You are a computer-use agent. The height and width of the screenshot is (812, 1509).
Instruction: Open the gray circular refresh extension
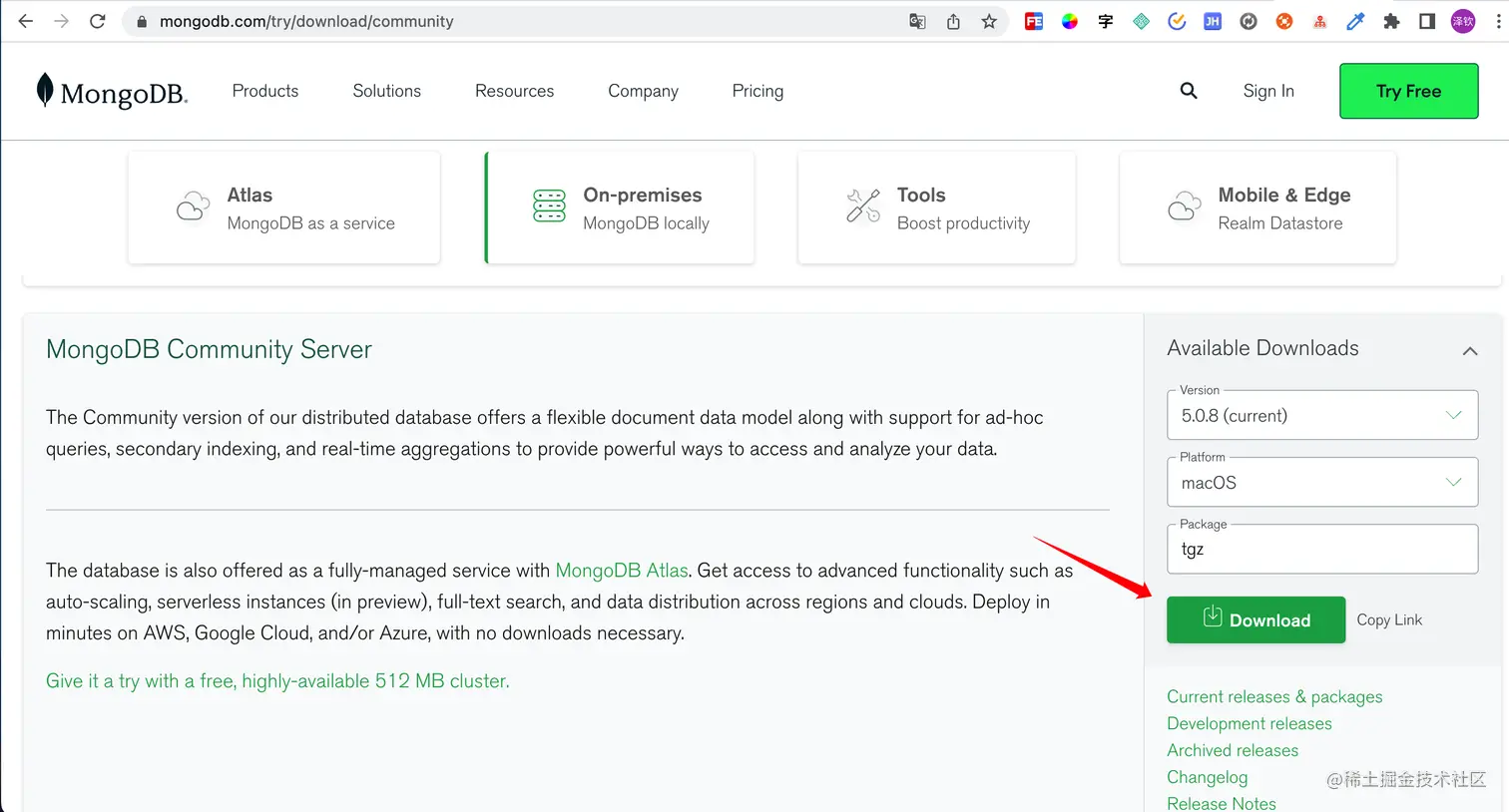click(x=1249, y=21)
